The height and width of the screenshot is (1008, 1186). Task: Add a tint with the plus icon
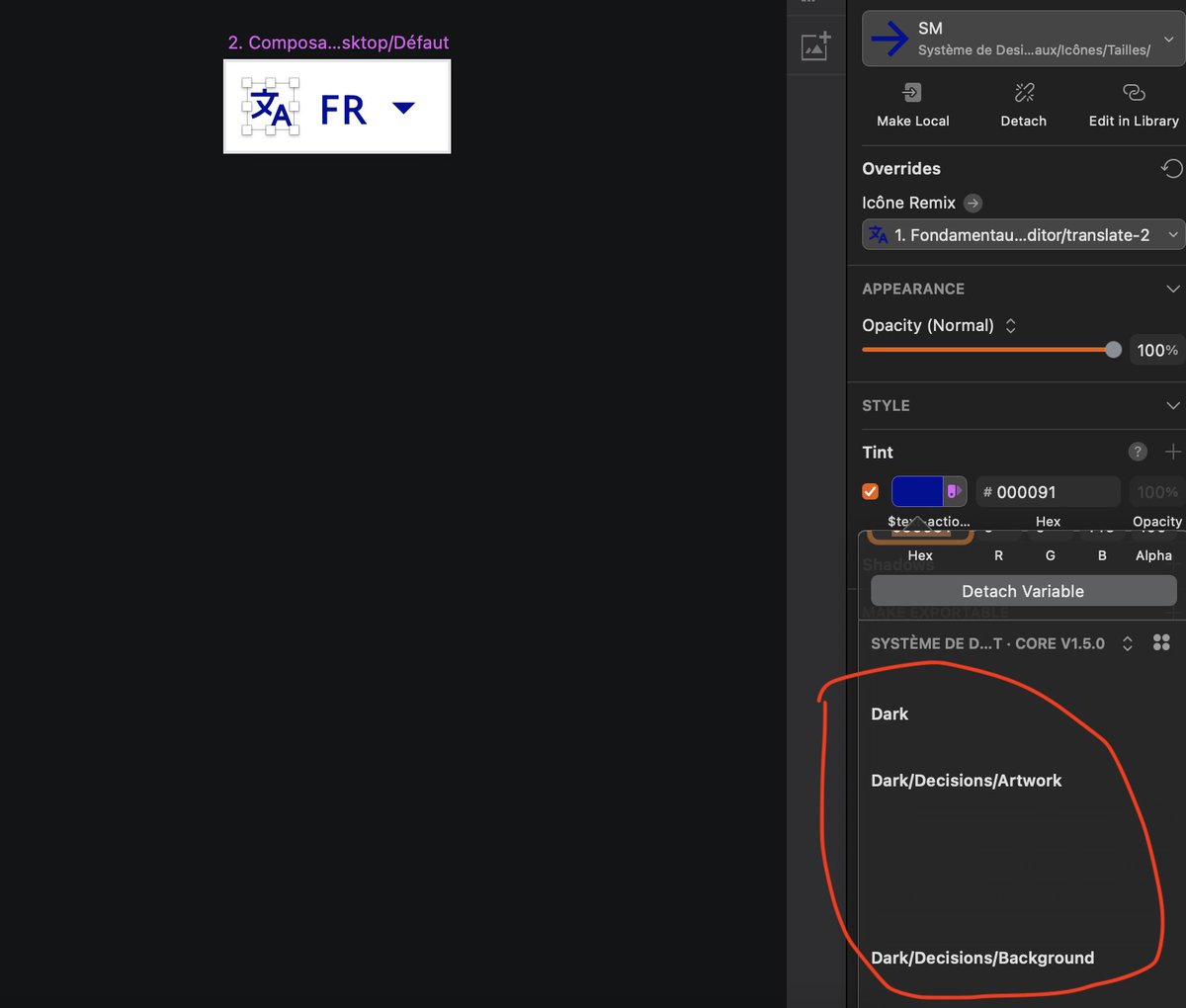pyautogui.click(x=1173, y=452)
